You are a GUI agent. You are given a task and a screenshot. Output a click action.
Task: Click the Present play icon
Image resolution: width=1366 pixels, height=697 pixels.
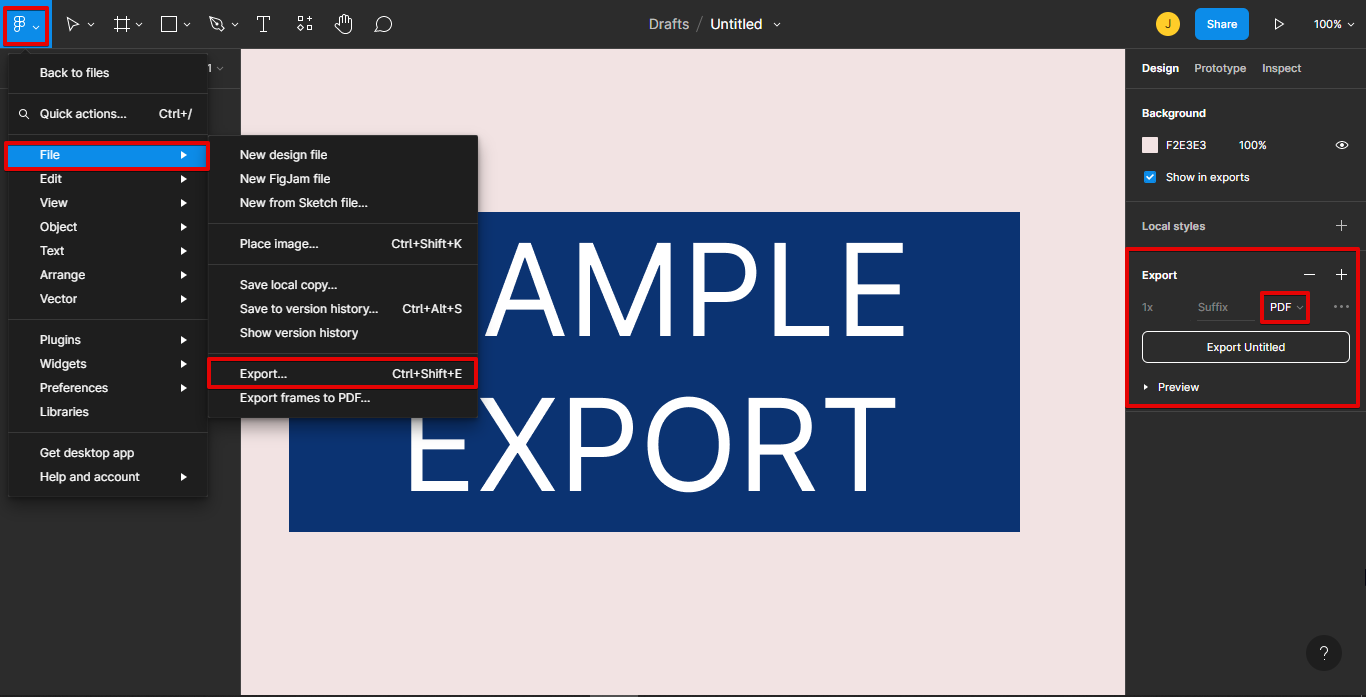tap(1279, 24)
